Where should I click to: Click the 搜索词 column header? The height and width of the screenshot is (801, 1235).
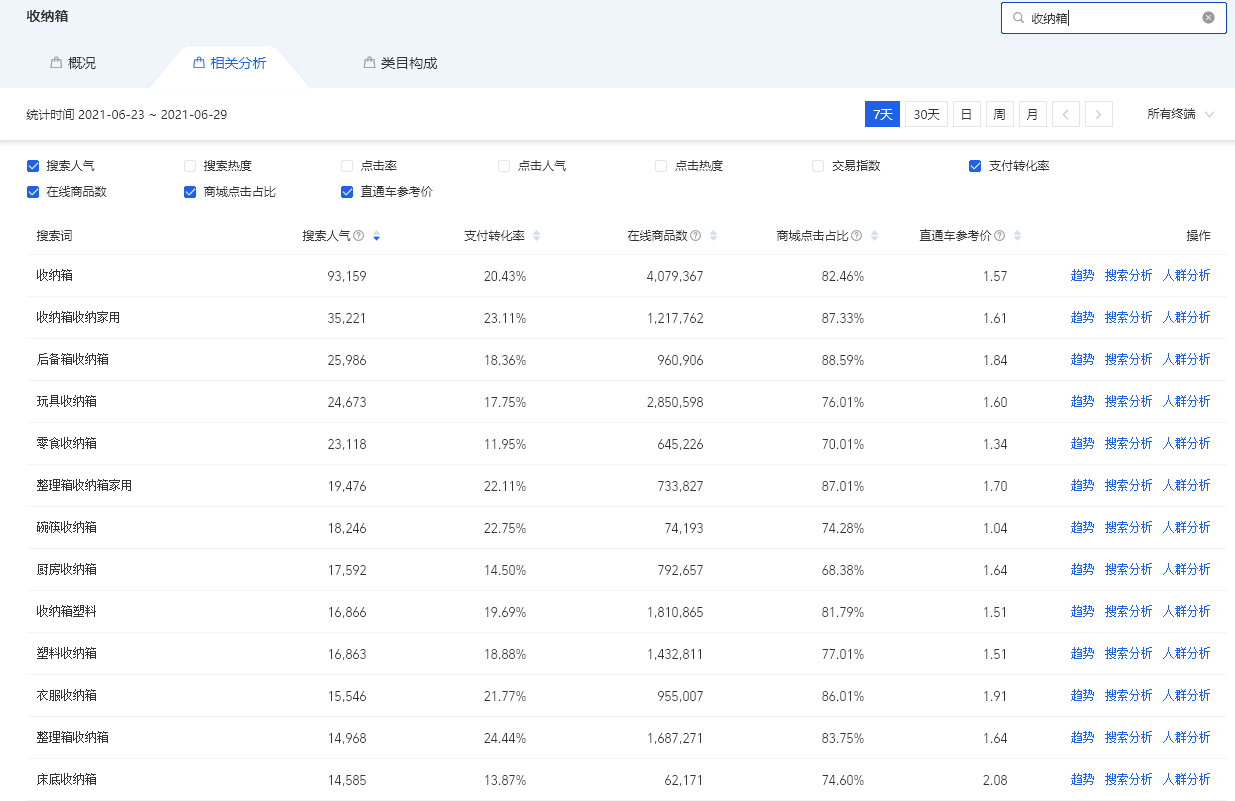[x=54, y=236]
